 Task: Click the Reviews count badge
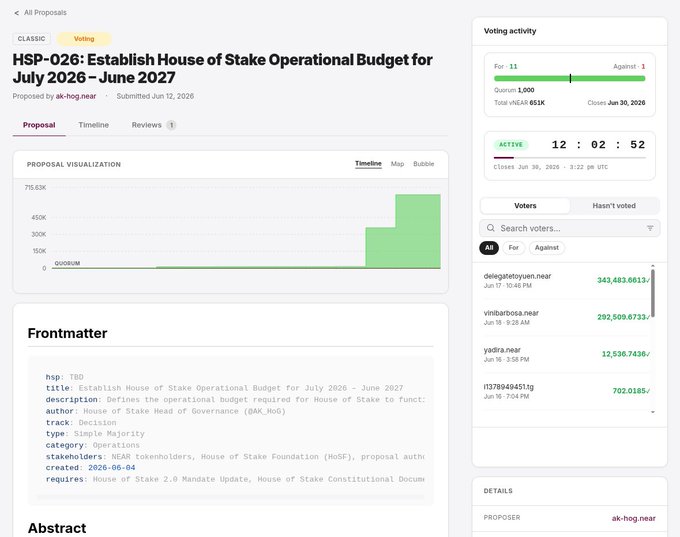point(171,125)
